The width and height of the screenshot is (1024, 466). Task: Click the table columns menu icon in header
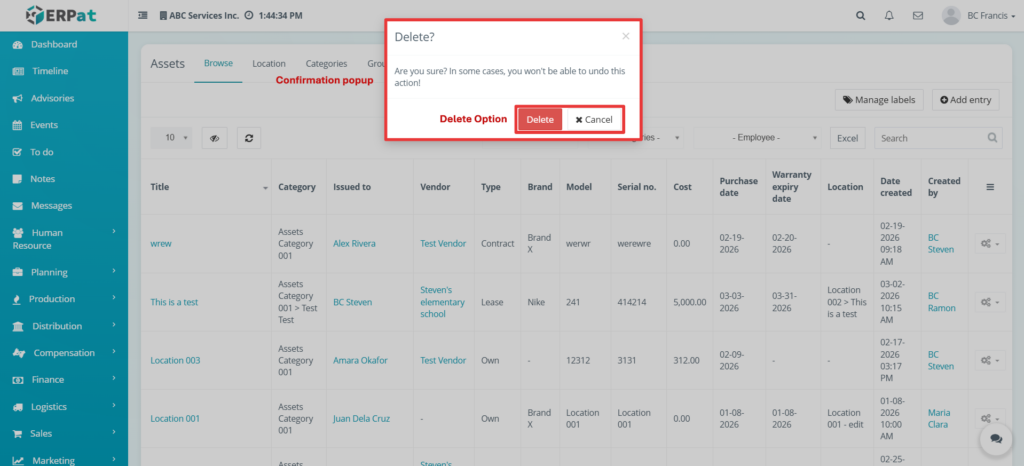[990, 187]
